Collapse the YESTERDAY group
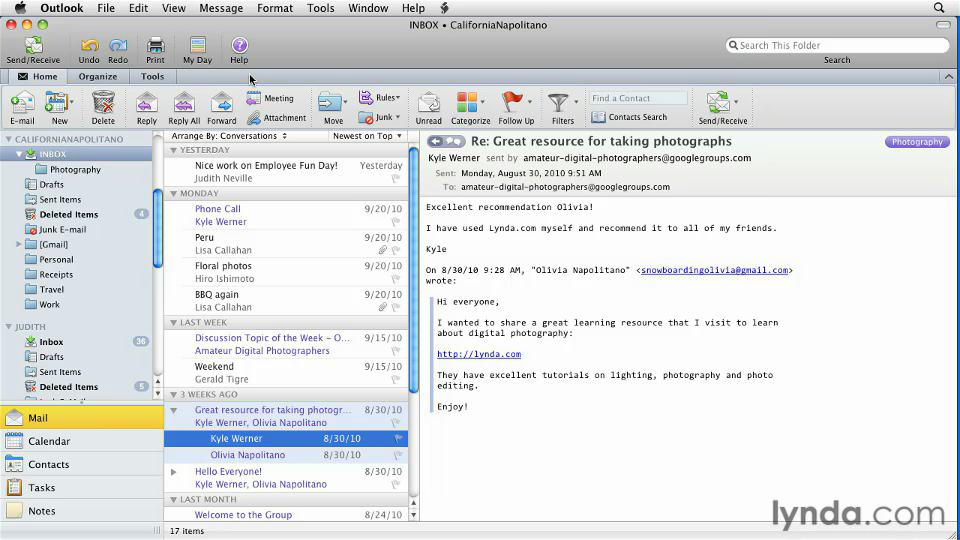The image size is (960, 540). pos(173,150)
